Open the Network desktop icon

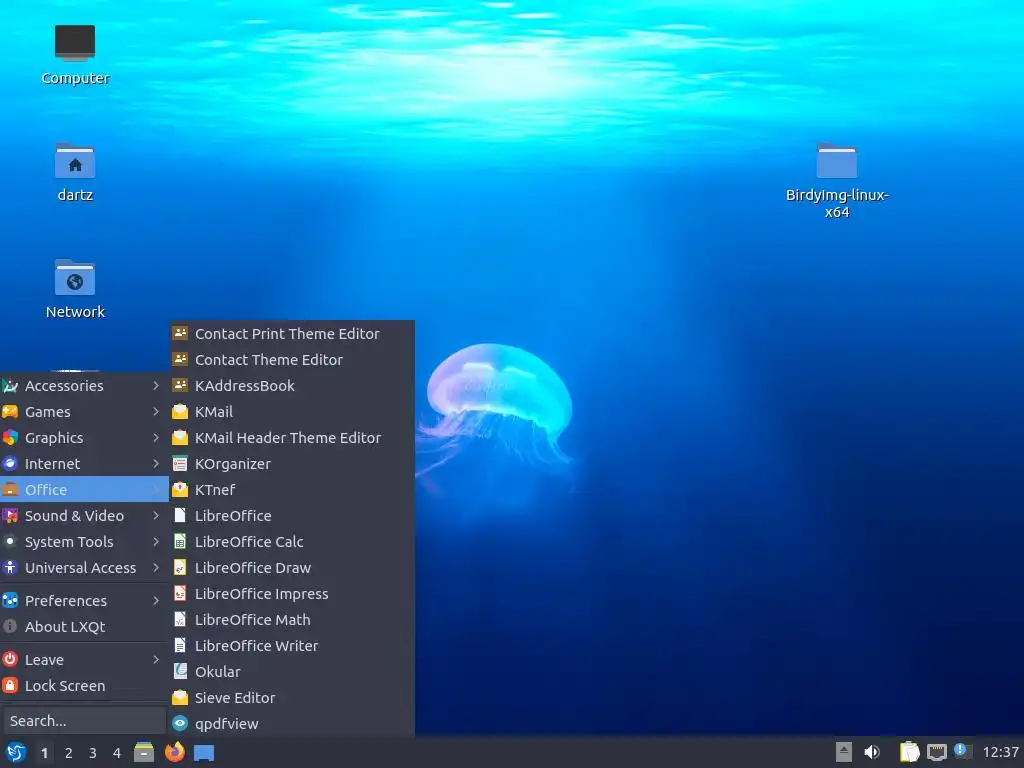74,278
